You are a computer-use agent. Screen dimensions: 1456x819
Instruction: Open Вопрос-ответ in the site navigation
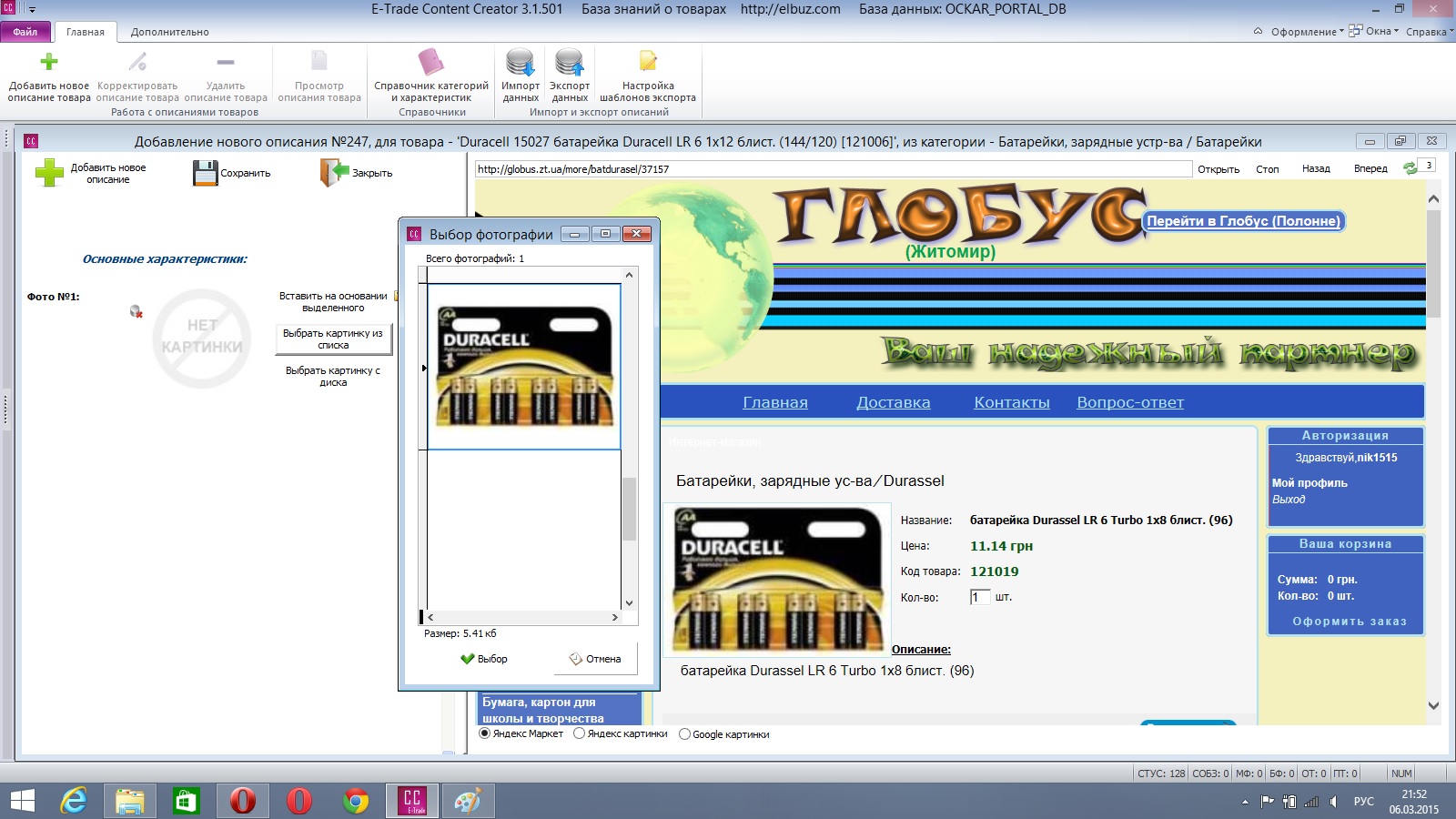click(x=1130, y=402)
